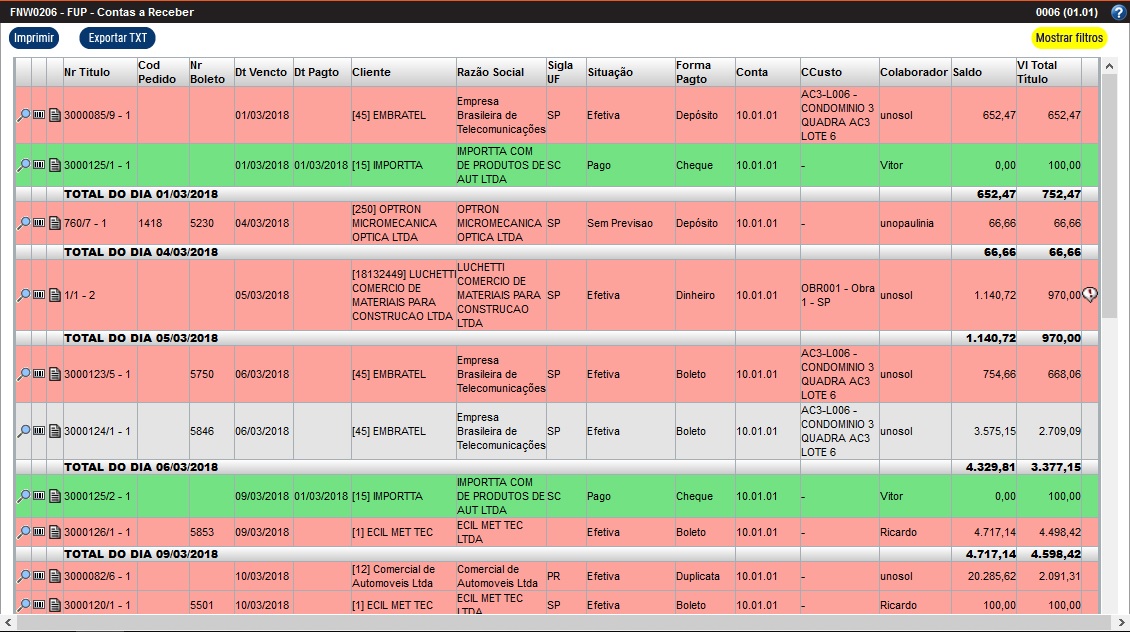Click the Exportar TXT button
The image size is (1130, 633).
(x=117, y=38)
